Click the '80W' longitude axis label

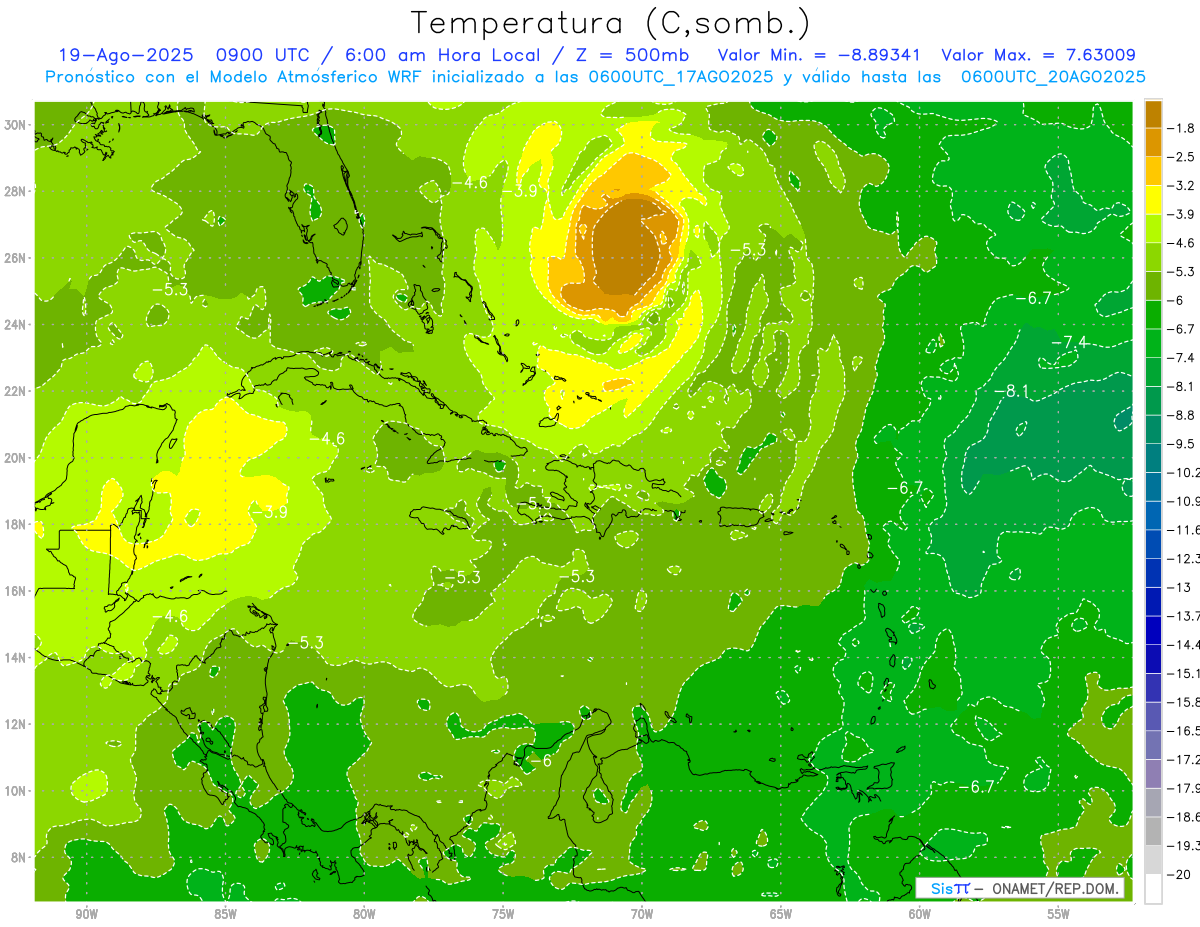[364, 914]
